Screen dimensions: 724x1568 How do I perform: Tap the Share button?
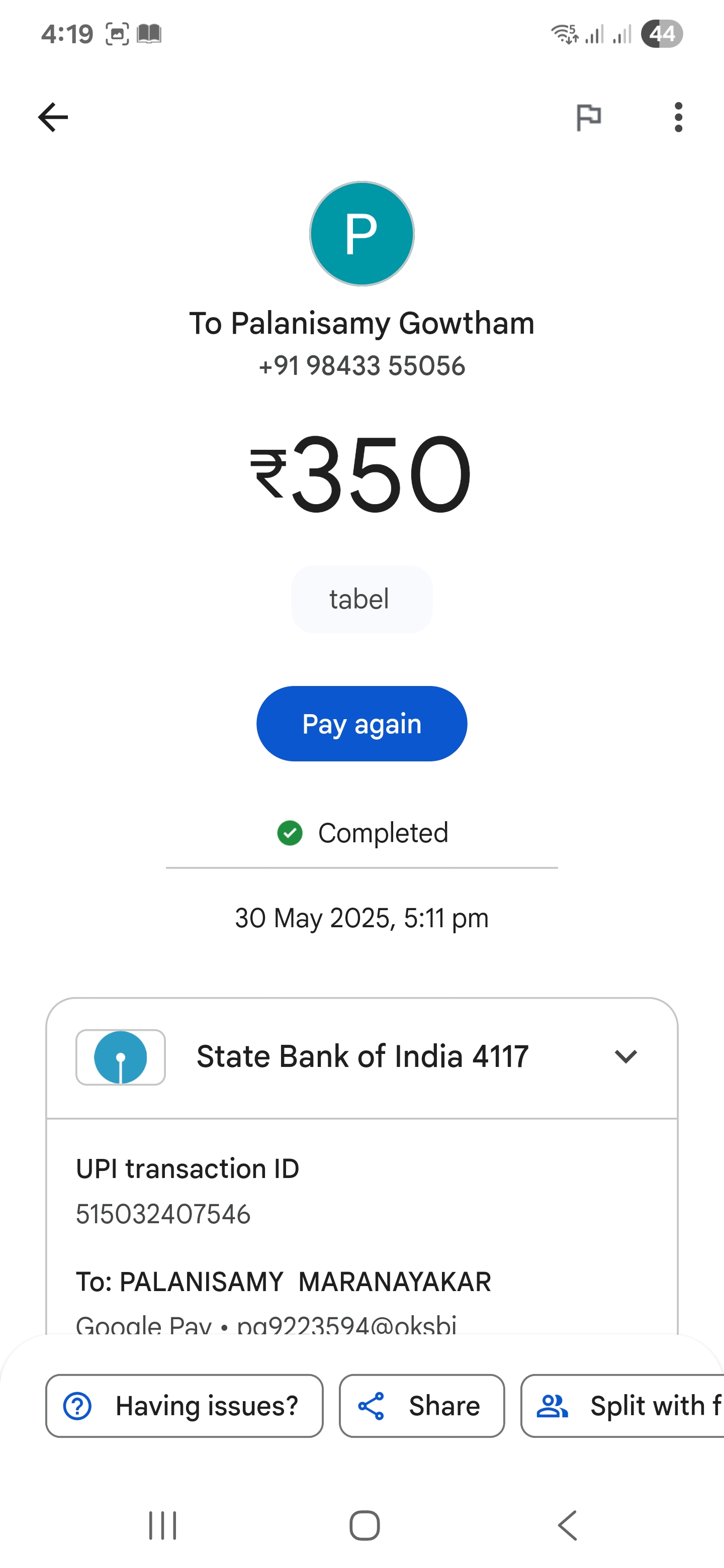point(422,1406)
